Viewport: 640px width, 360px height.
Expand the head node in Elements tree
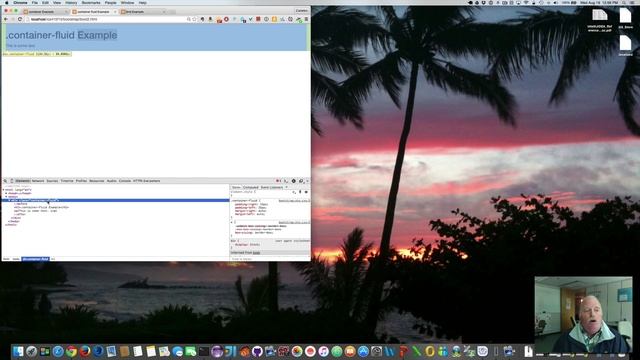[7, 193]
